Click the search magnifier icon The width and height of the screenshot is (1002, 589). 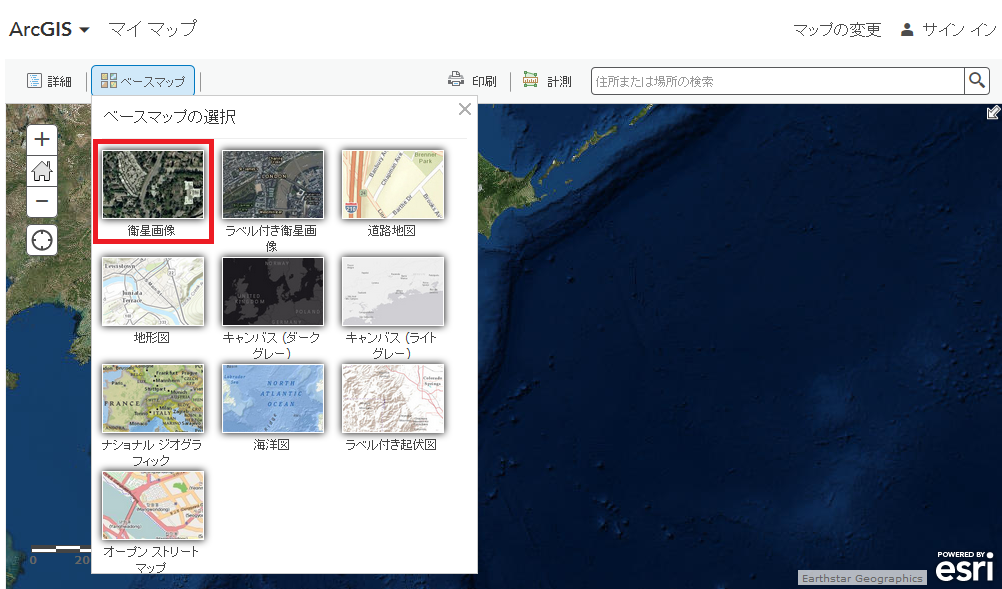[976, 81]
